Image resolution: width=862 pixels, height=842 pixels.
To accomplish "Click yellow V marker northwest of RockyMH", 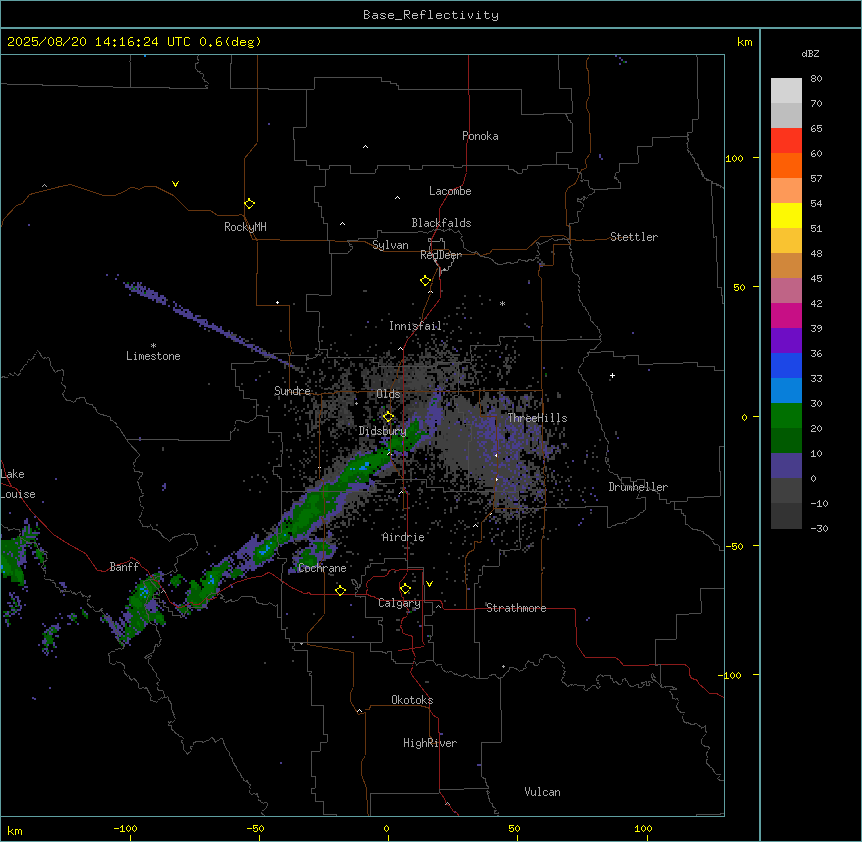I will click(175, 184).
